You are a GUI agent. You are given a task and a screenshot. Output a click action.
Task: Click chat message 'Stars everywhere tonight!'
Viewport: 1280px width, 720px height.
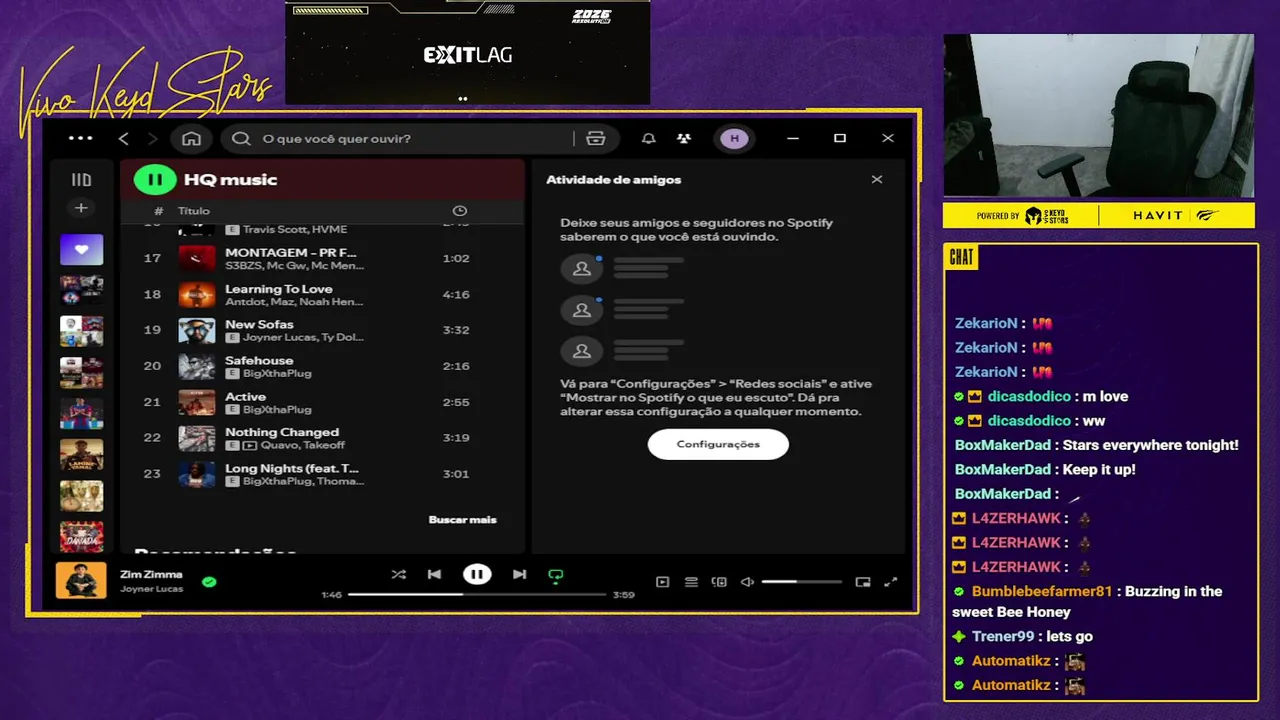coord(1151,445)
